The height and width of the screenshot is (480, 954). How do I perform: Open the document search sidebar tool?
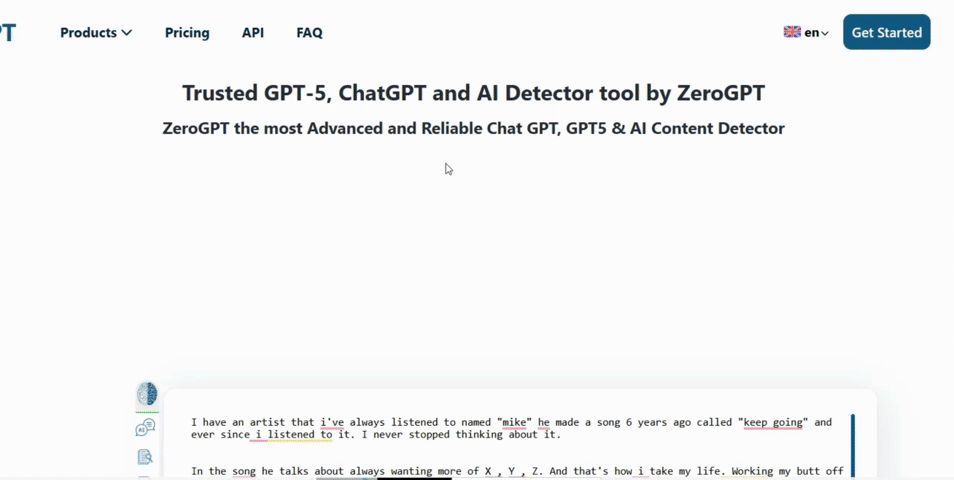click(145, 456)
